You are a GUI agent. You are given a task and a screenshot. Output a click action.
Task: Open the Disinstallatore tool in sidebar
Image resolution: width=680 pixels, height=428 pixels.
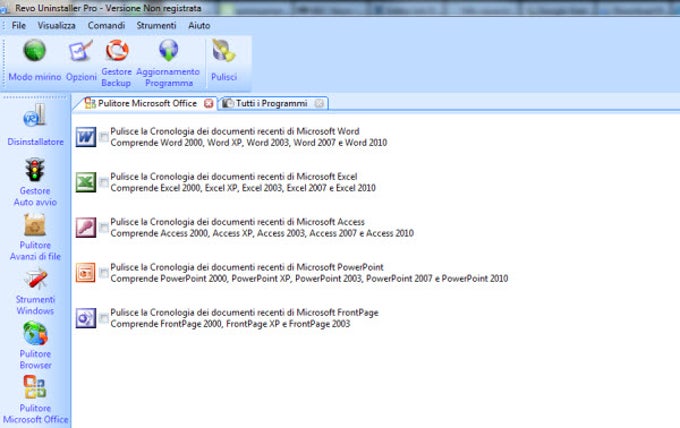pyautogui.click(x=35, y=124)
